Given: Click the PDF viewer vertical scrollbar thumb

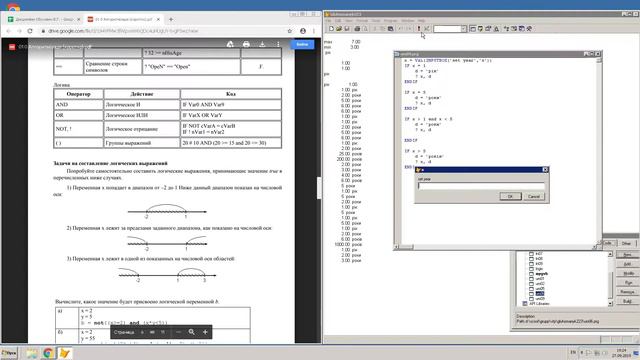Looking at the screenshot, I should (319, 188).
